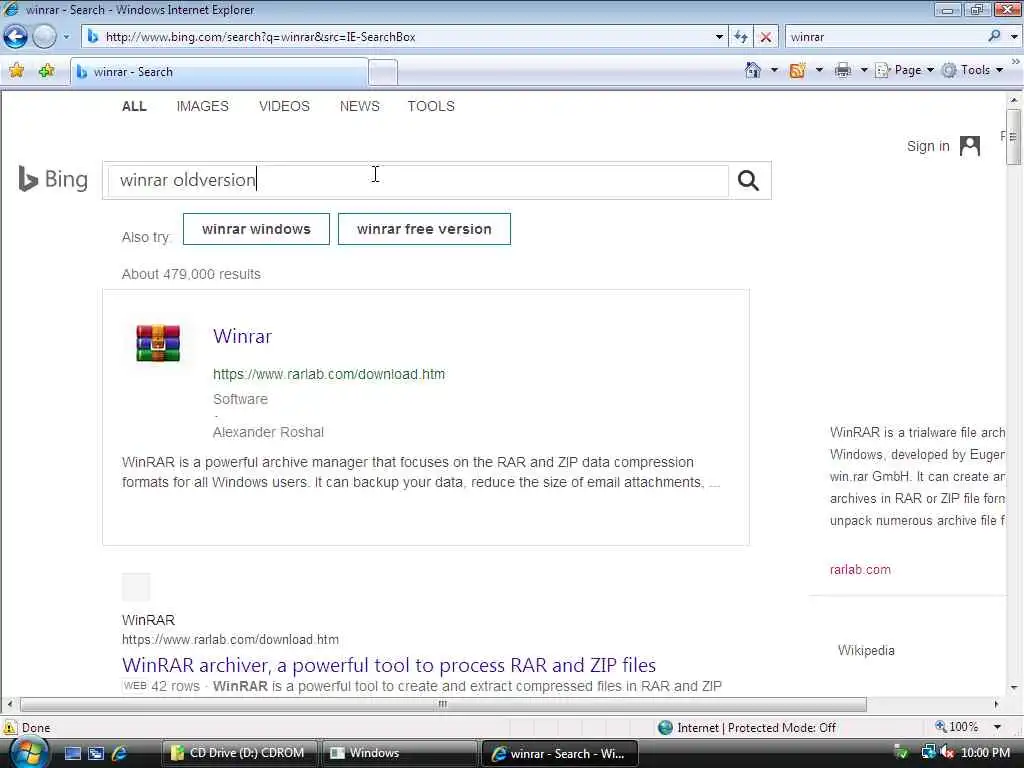Screen dimensions: 1024x768
Task: Select the winrar - Search tab
Action: (x=219, y=72)
